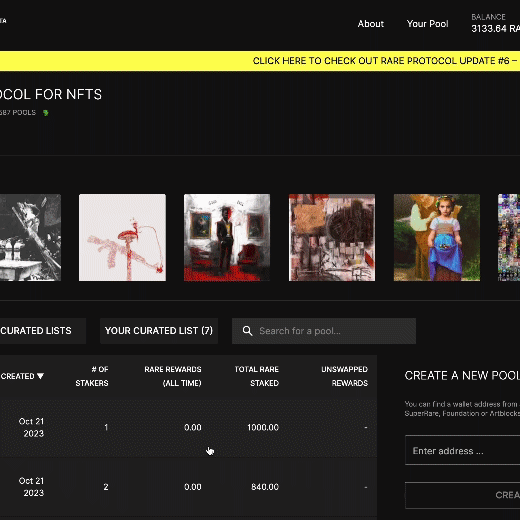Go to Your Pool page
This screenshot has width=520, height=520.
coord(427,24)
